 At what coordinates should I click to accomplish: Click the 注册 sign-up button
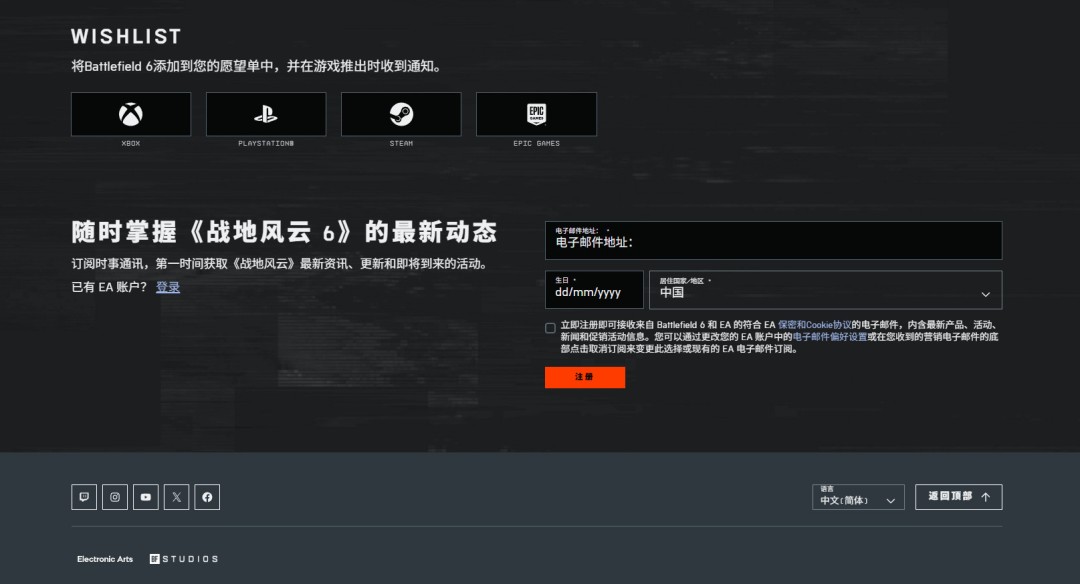[x=584, y=377]
